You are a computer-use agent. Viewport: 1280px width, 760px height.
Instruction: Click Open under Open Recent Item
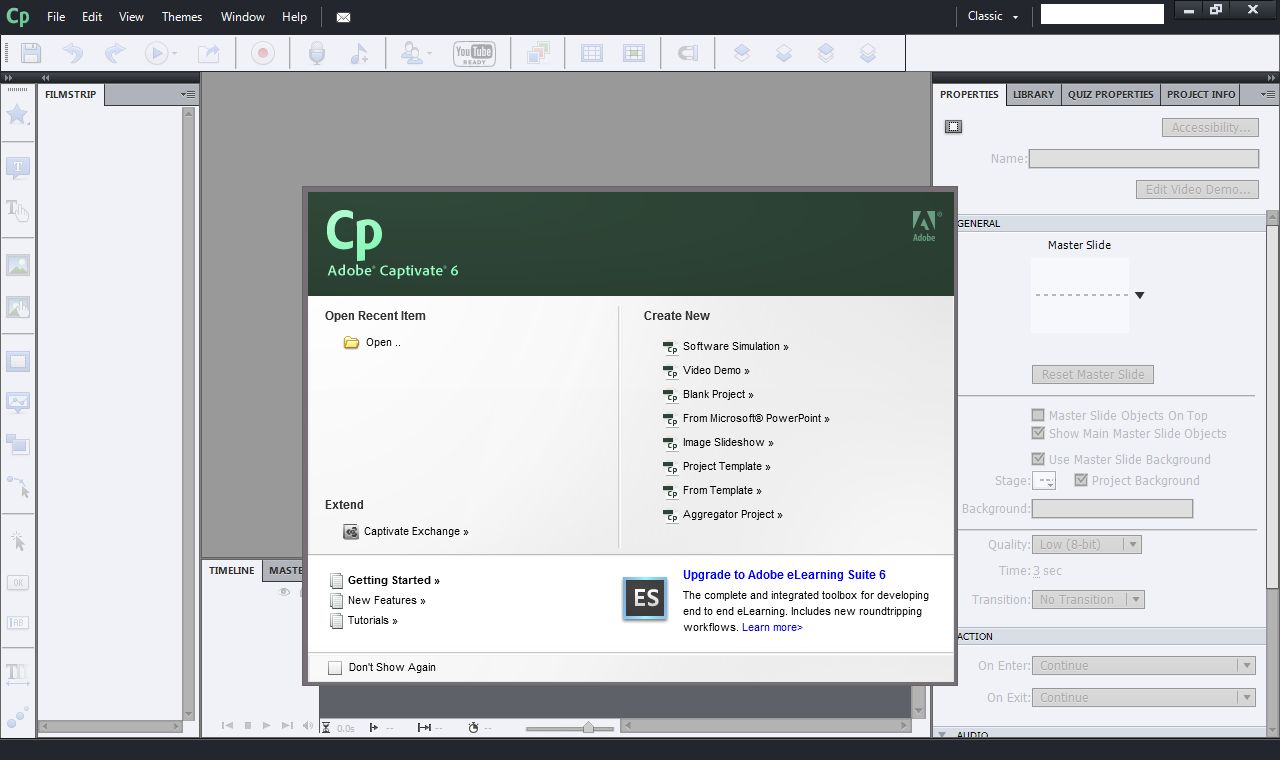pos(383,342)
